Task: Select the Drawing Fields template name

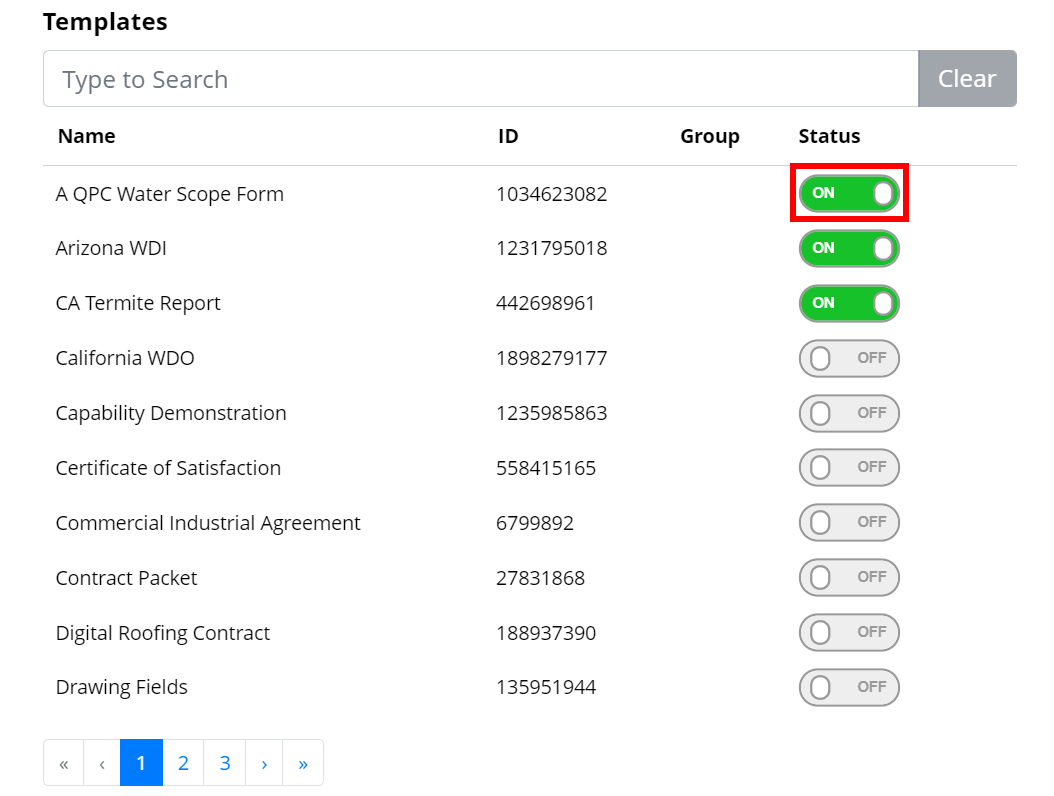Action: tap(122, 688)
